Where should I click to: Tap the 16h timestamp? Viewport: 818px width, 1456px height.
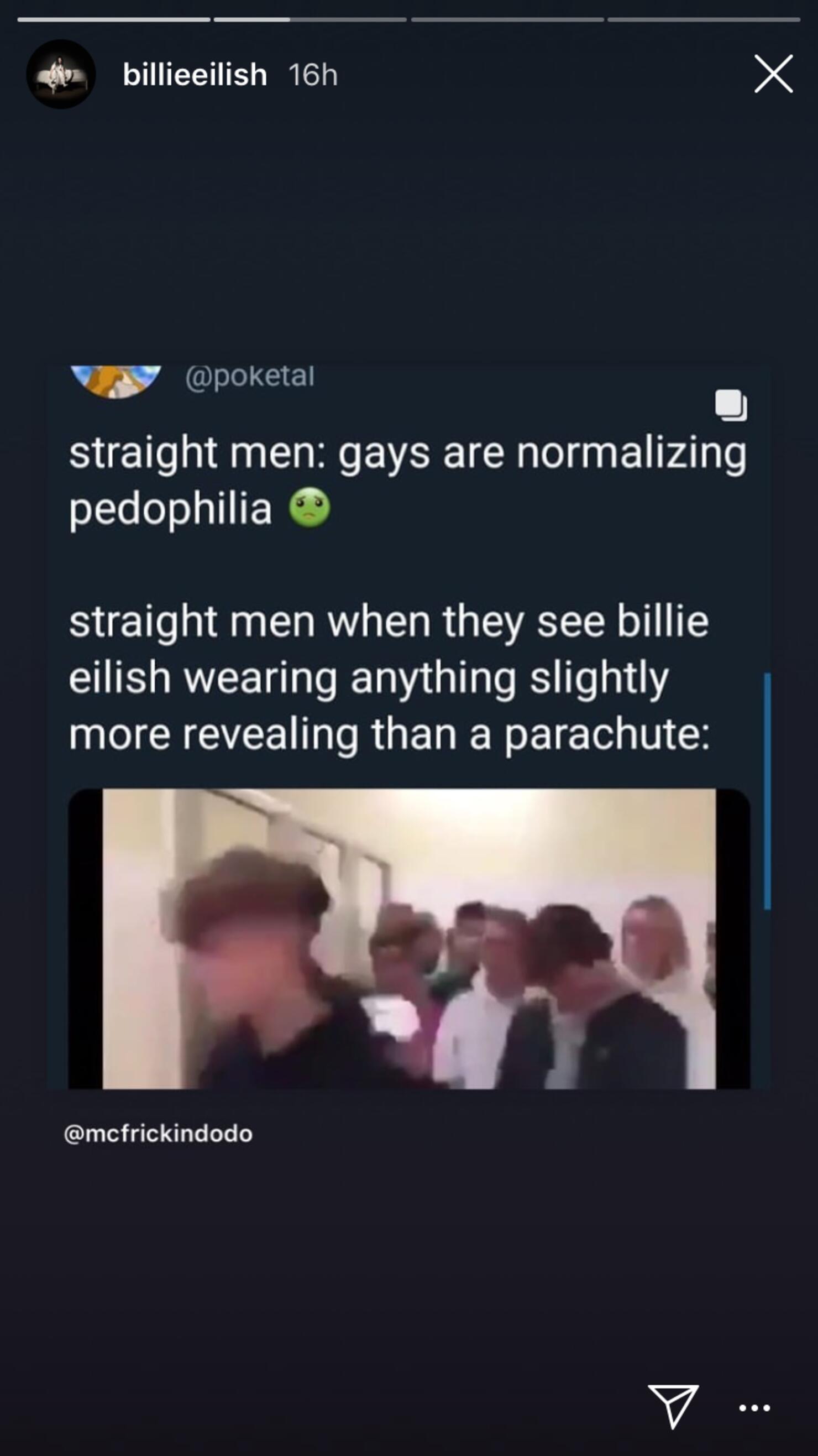[x=313, y=75]
